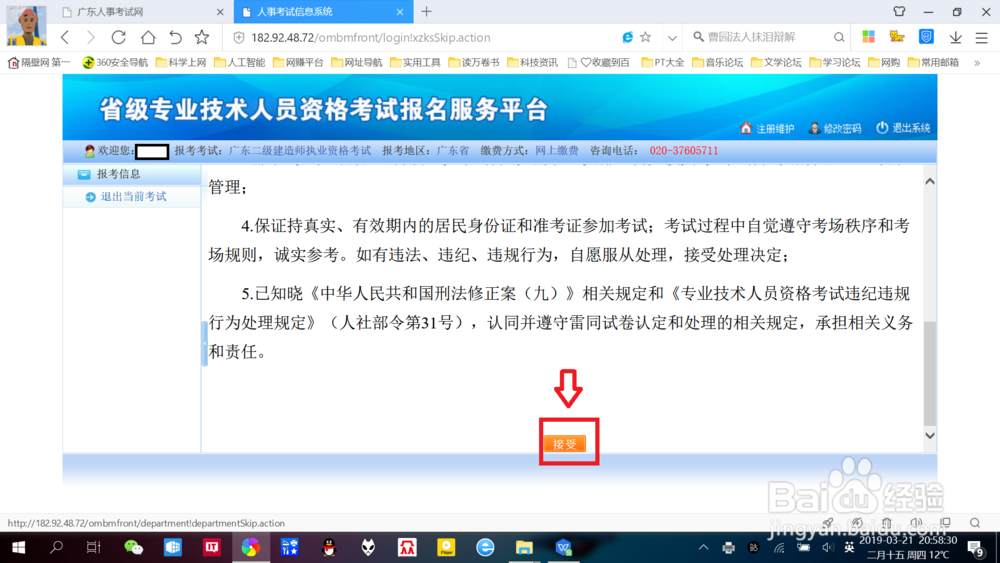Collapse sidebar with the splitter handle
The height and width of the screenshot is (563, 1000).
pos(204,343)
